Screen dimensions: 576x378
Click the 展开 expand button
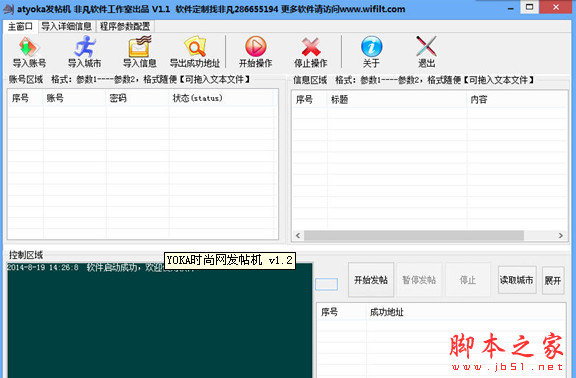pyautogui.click(x=553, y=281)
